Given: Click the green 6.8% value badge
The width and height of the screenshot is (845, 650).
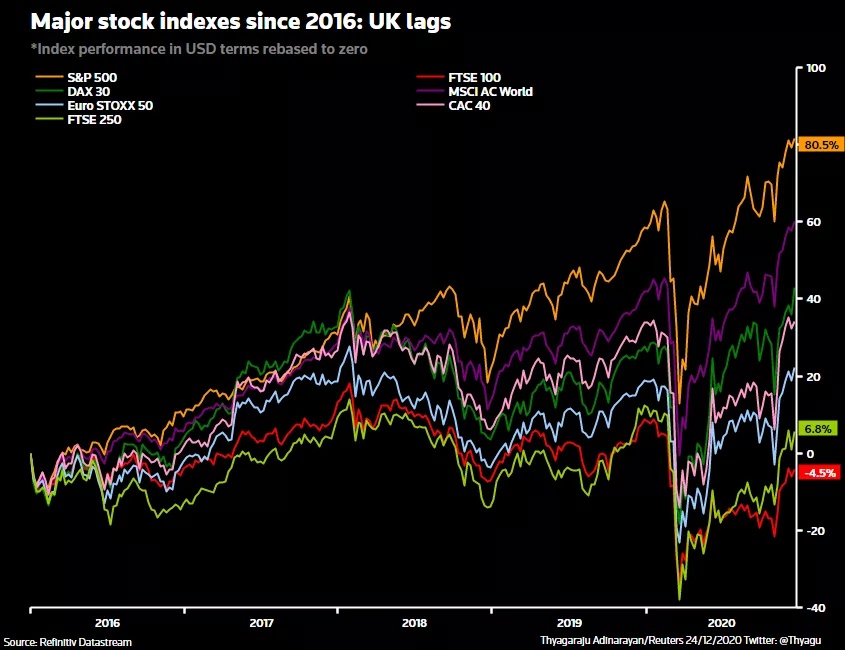Looking at the screenshot, I should (818, 428).
